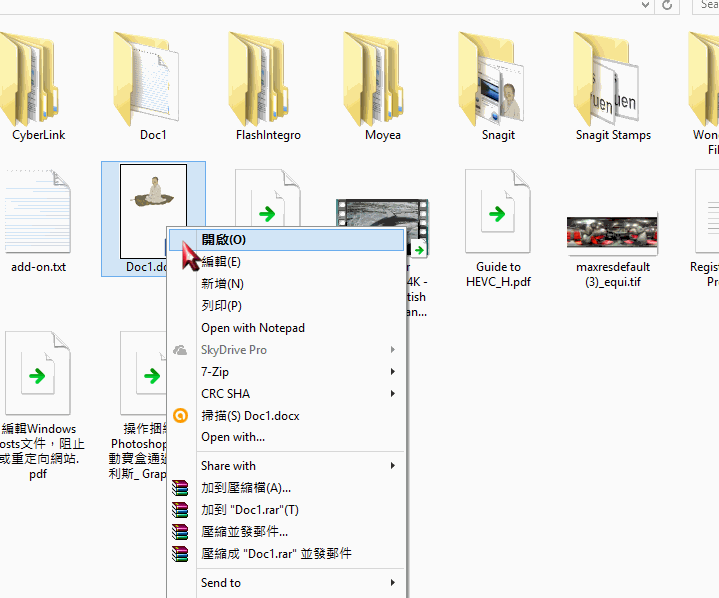Screen dimensions: 719x598
Task: Select the file icon behind 開啟(O)
Action: coord(268,198)
